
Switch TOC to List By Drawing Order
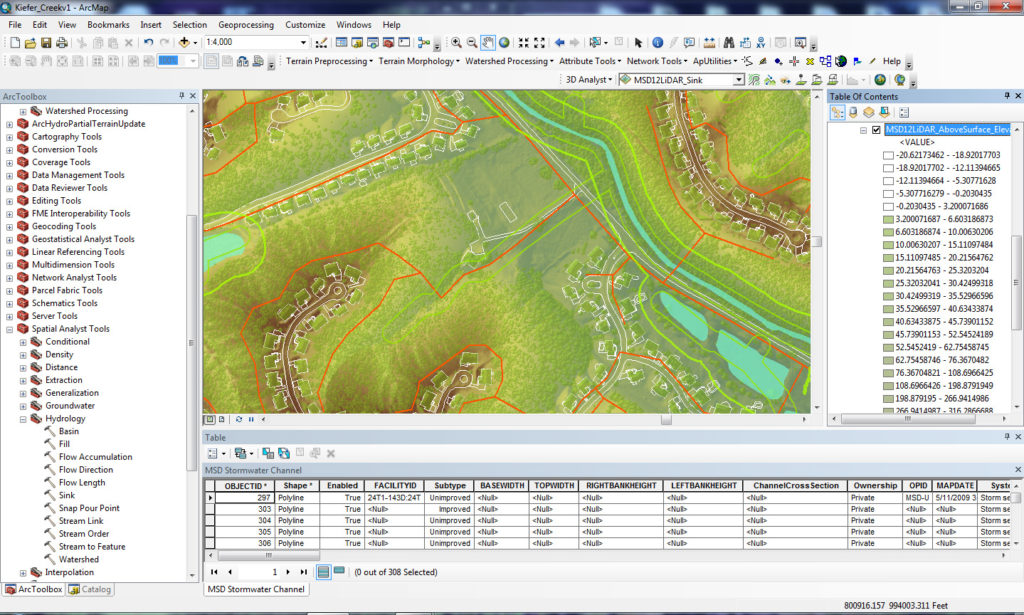click(837, 112)
